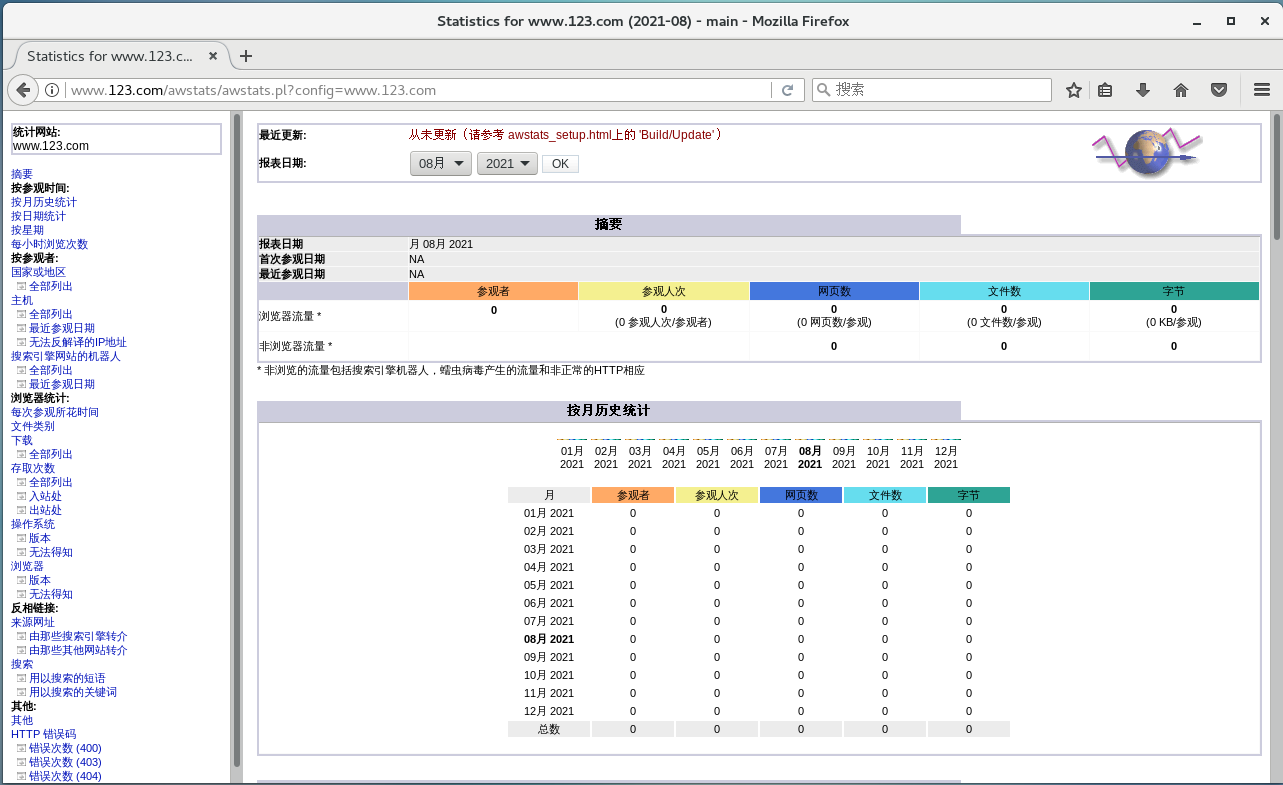Open 错误次数 (404) list icon

[x=21, y=777]
